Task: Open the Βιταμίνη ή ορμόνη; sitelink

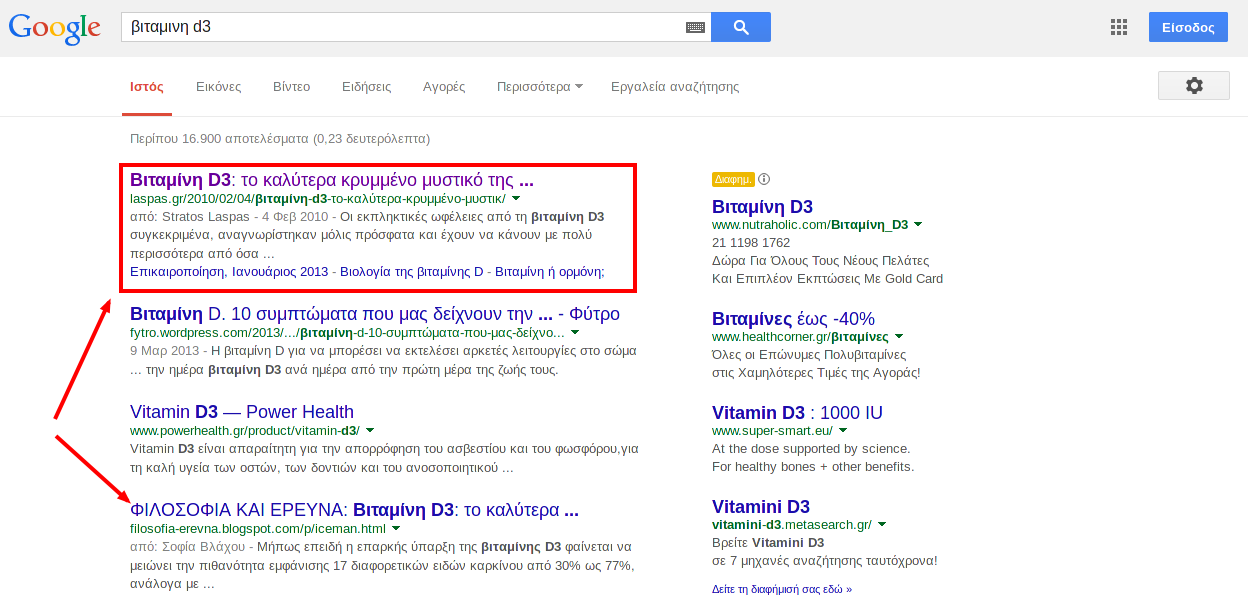Action: click(550, 271)
